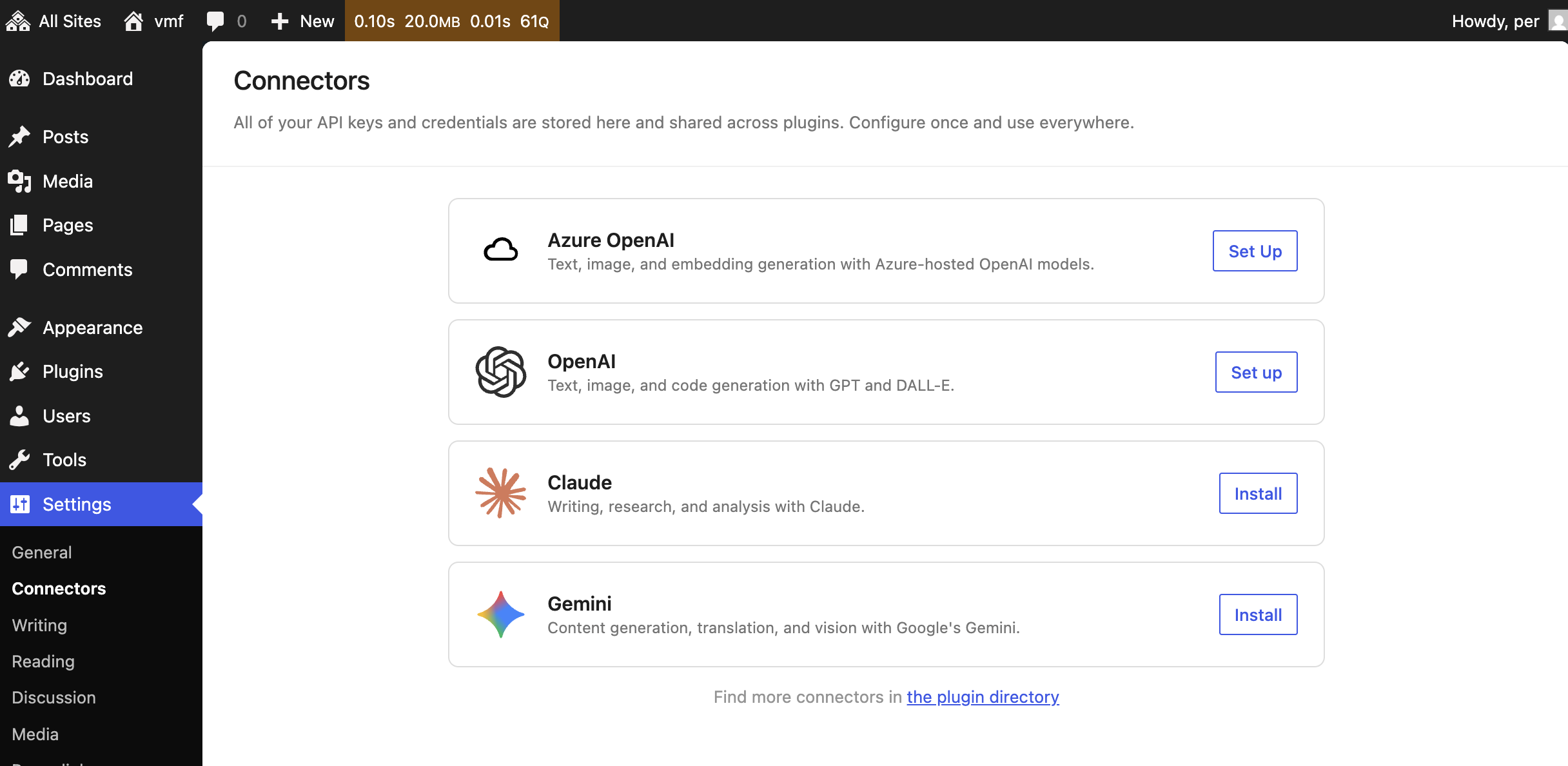Click the Appearance icon in sidebar
Image resolution: width=1568 pixels, height=766 pixels.
coord(20,327)
